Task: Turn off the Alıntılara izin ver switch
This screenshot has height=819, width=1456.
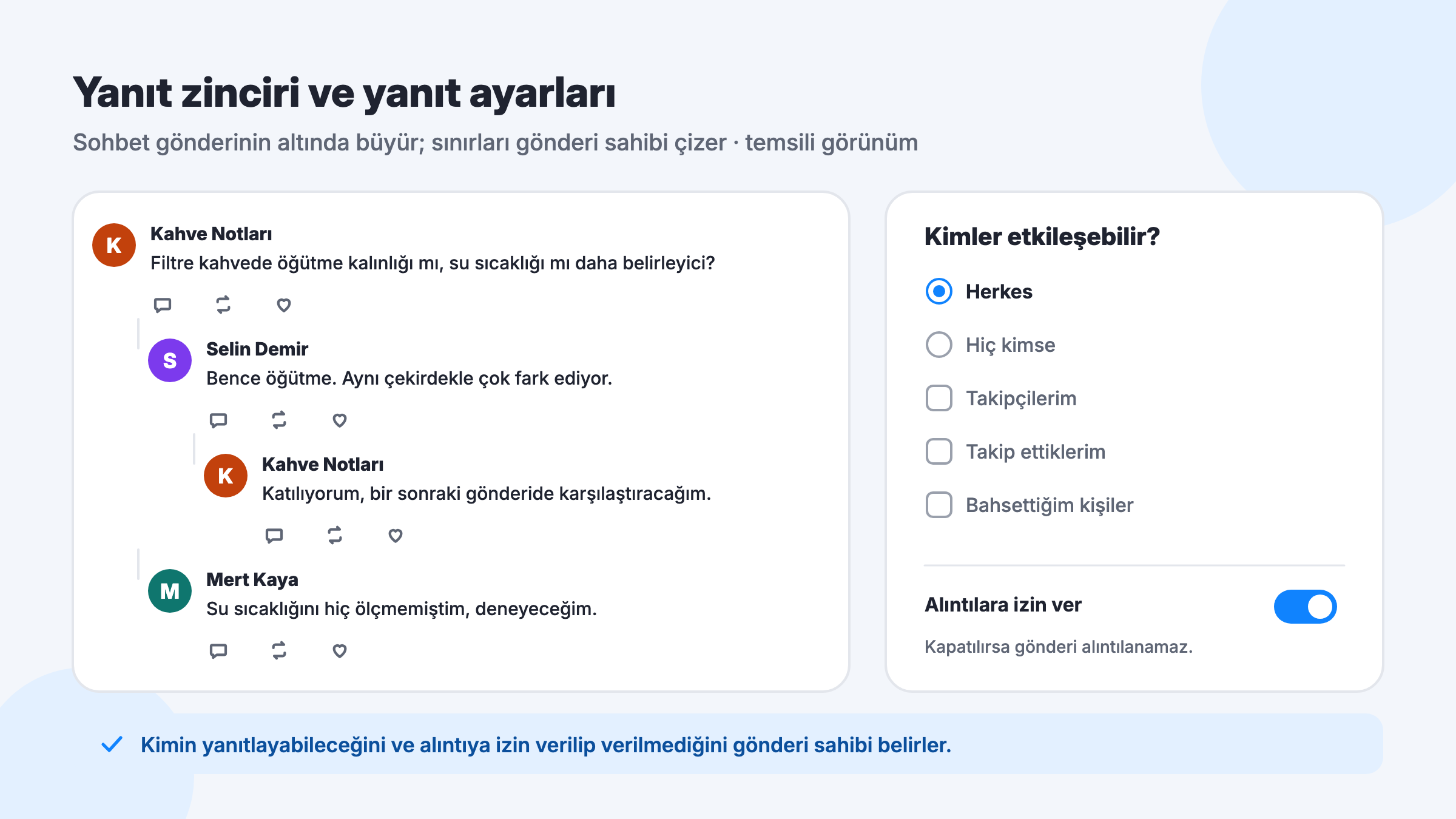Action: coord(1306,606)
